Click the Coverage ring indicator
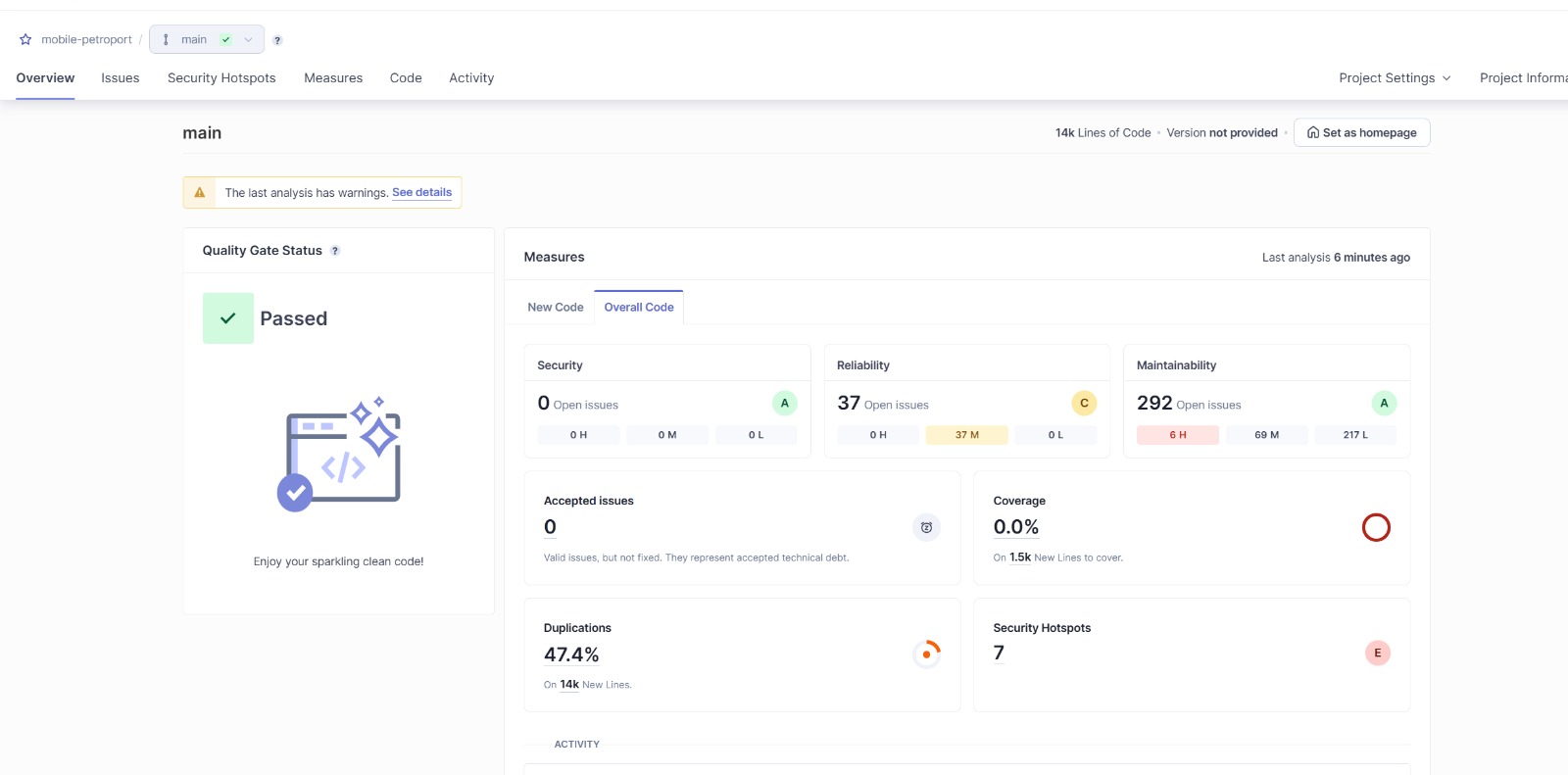Viewport: 1568px width, 775px height. coord(1376,528)
